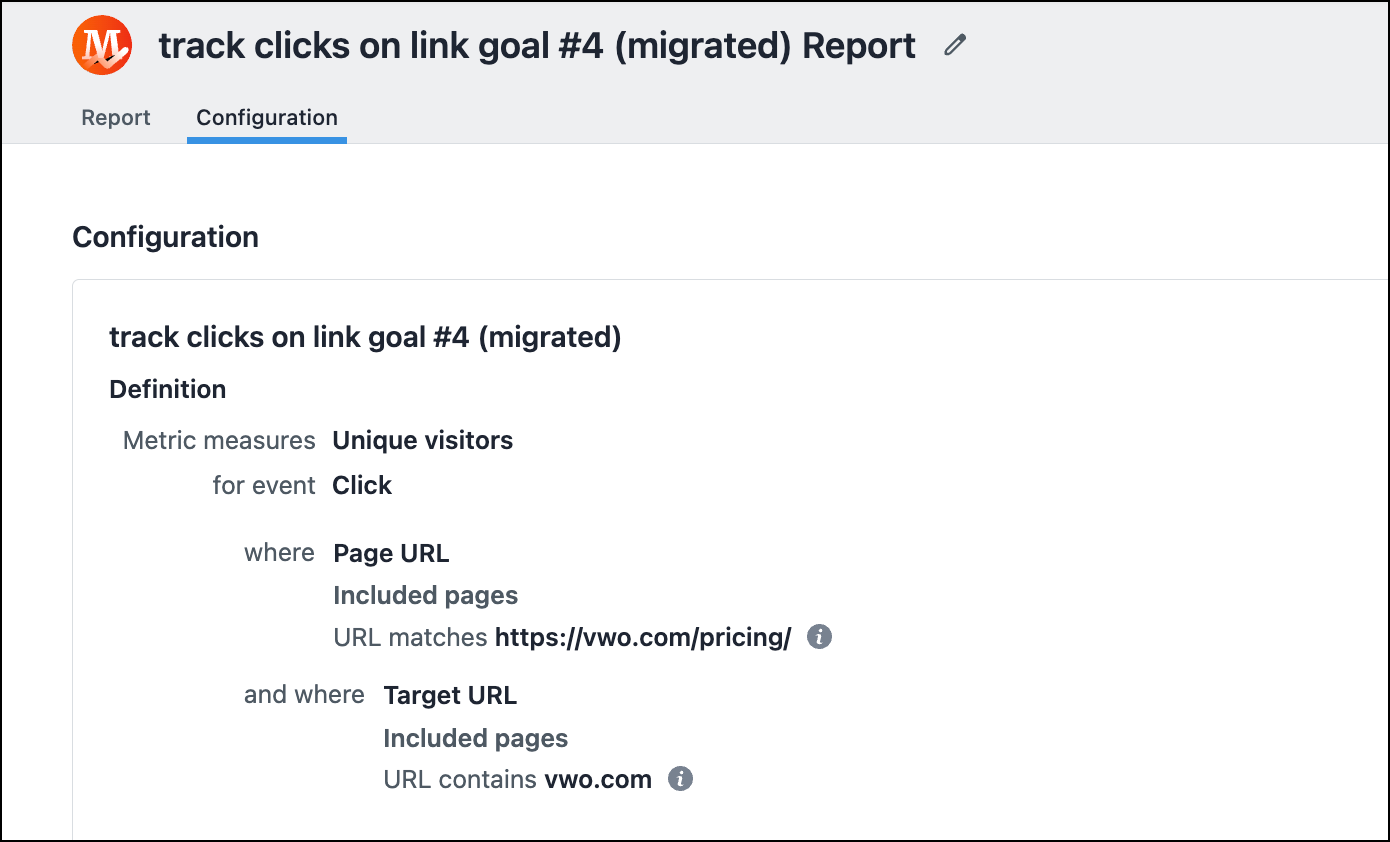
Task: Click 'Included pages' under Page URL
Action: tap(426, 596)
